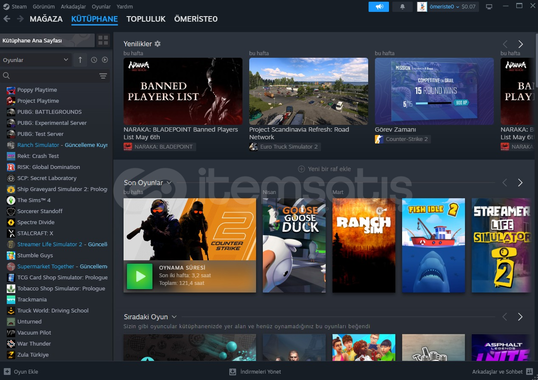Open the Project Scandinavia Refresh news thumbnail
The image size is (538, 380).
pyautogui.click(x=308, y=91)
